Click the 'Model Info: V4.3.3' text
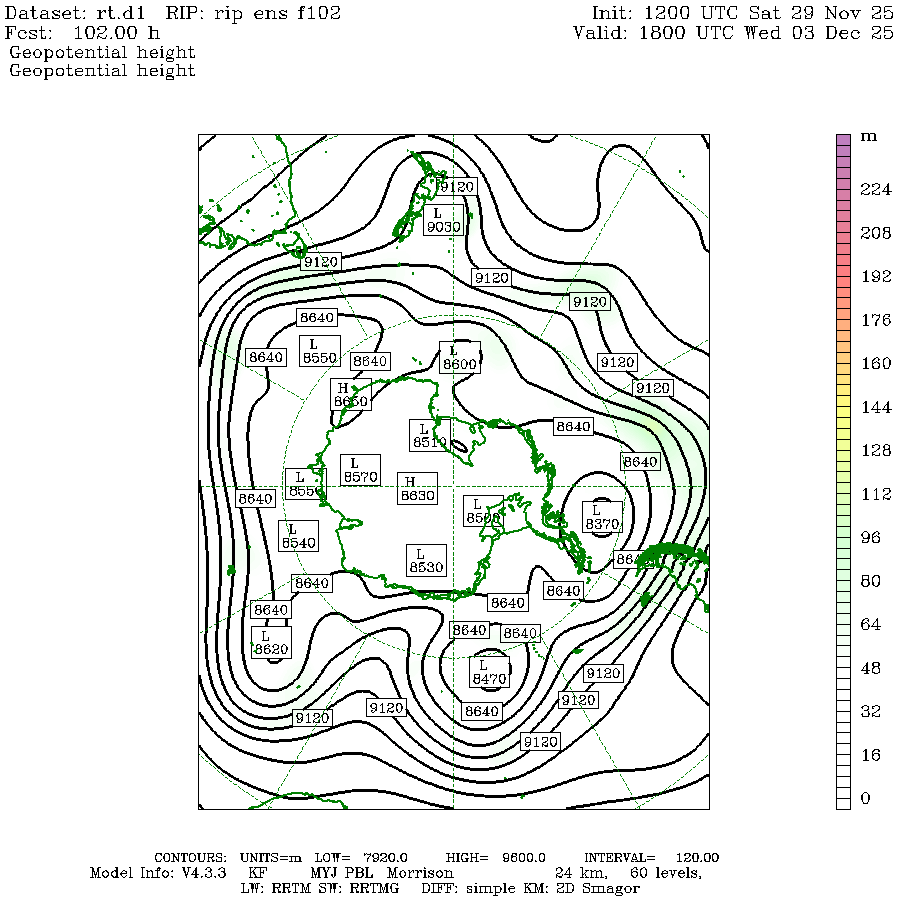The width and height of the screenshot is (900, 900). (x=157, y=873)
